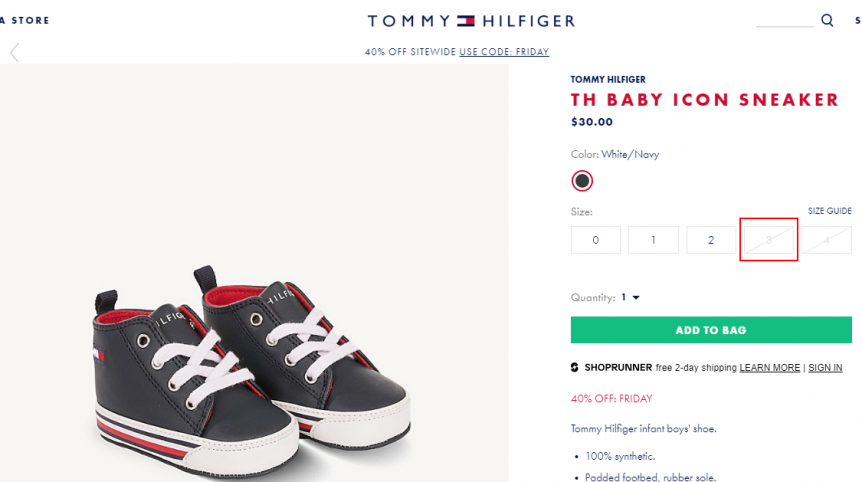Select size 0

[x=595, y=240]
